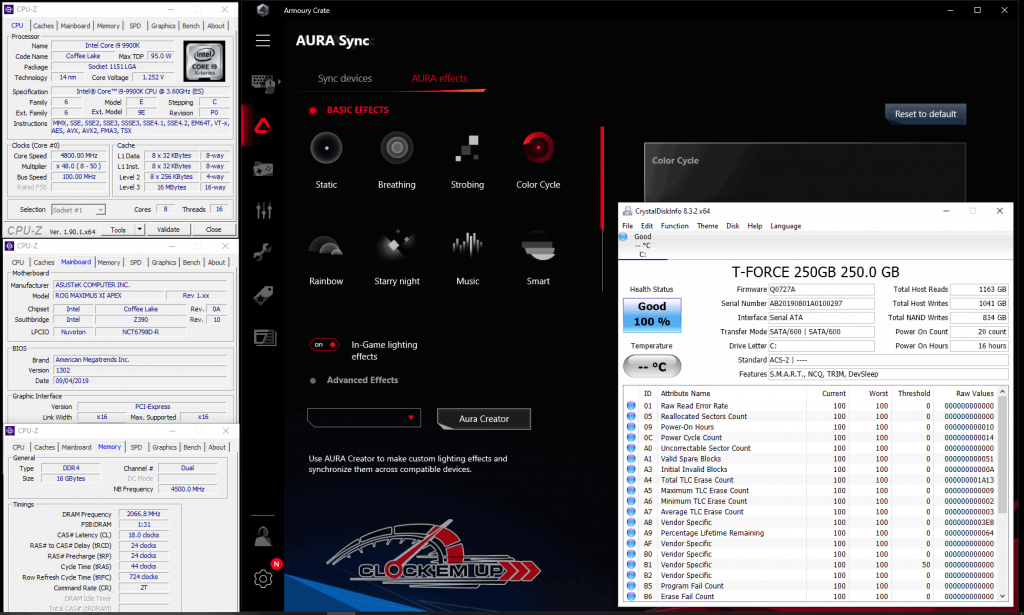Screen dimensions: 1024x615
Task: Open the hamburger menu in Armoury Crate
Action: click(263, 41)
